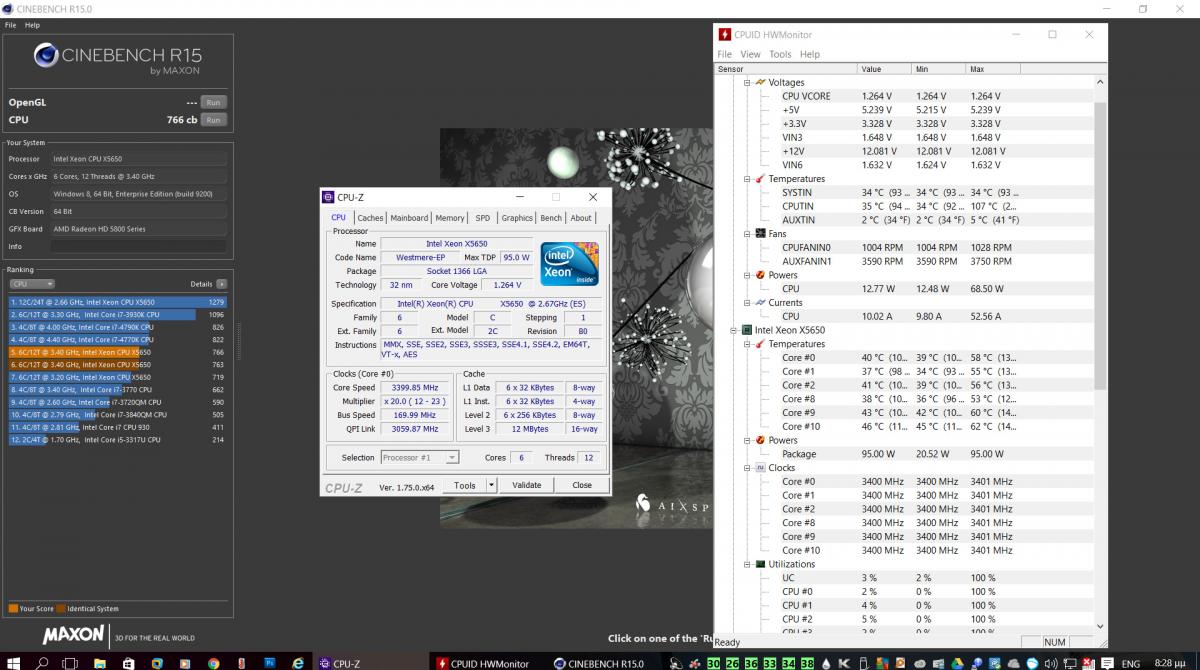Click the Validate button in CPU-Z

coord(526,485)
